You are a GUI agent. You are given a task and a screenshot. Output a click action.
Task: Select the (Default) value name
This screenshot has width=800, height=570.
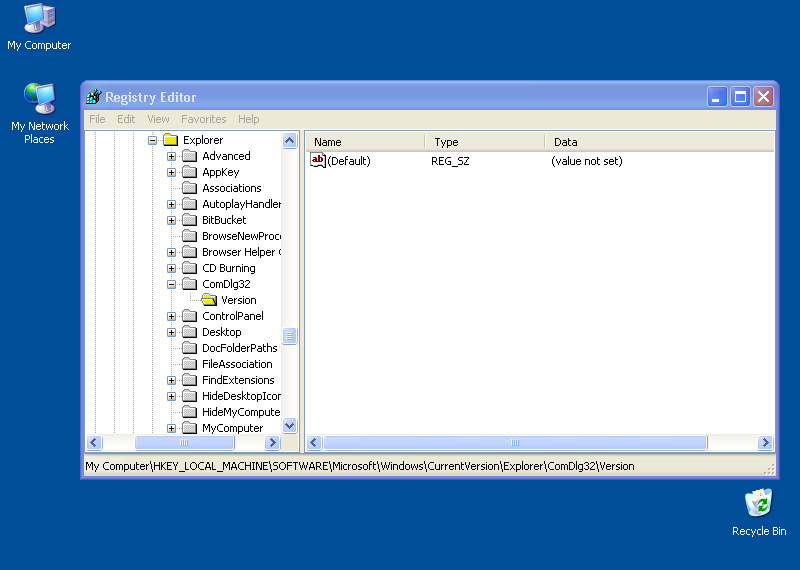pyautogui.click(x=349, y=161)
